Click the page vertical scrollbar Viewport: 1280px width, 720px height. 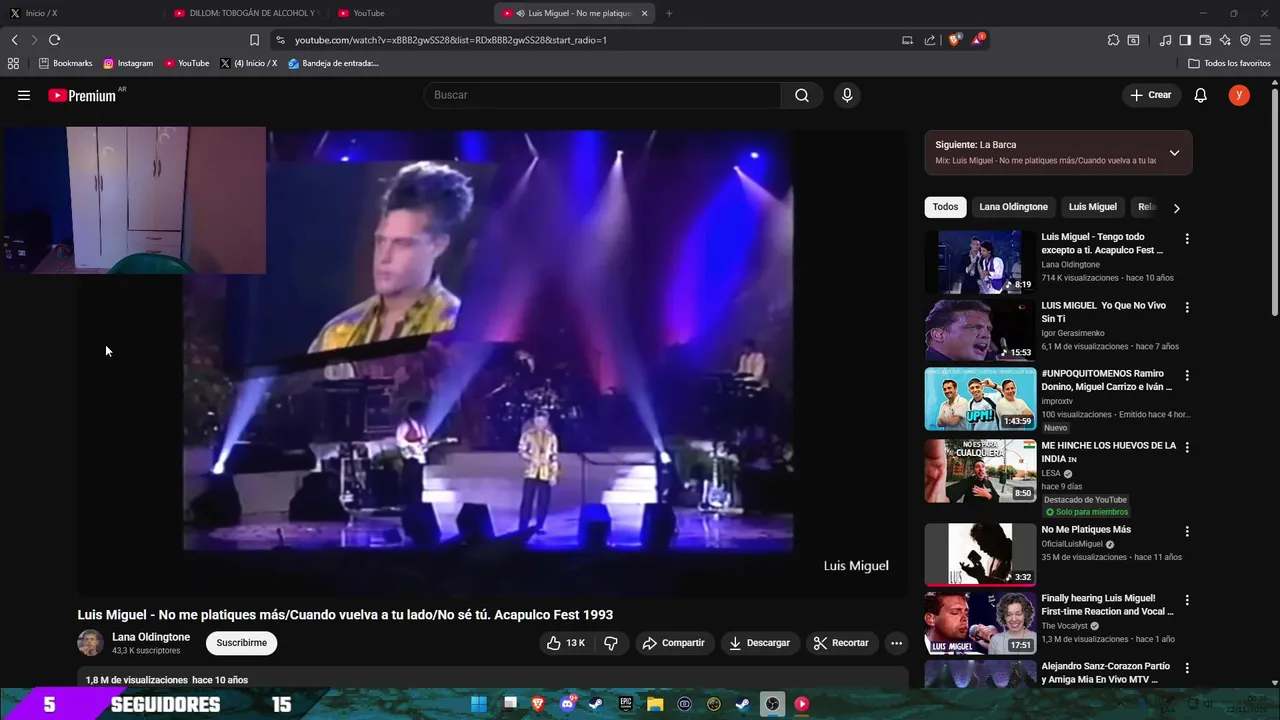1274,200
